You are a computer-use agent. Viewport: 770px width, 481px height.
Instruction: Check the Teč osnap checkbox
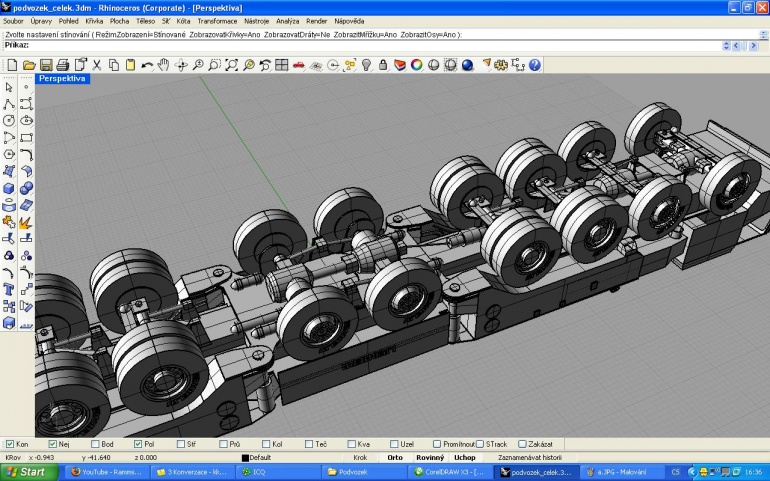coord(309,444)
